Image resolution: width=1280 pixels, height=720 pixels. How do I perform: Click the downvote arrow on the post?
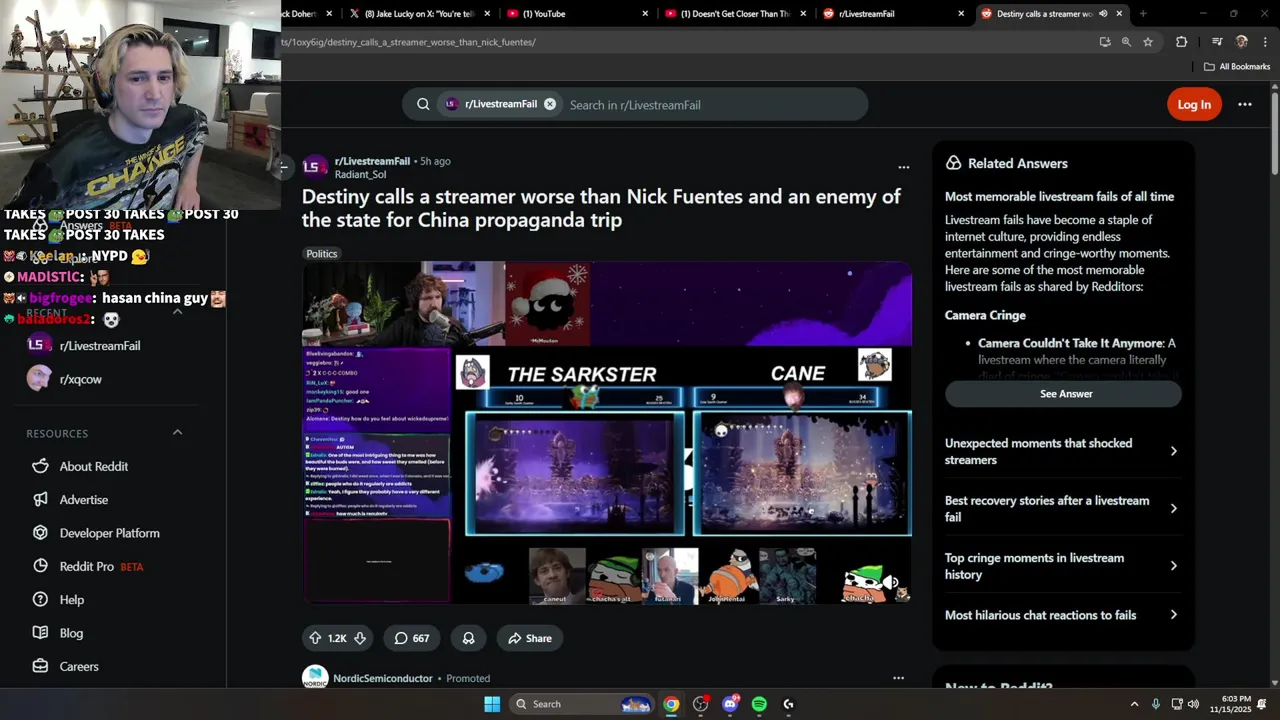pos(360,638)
